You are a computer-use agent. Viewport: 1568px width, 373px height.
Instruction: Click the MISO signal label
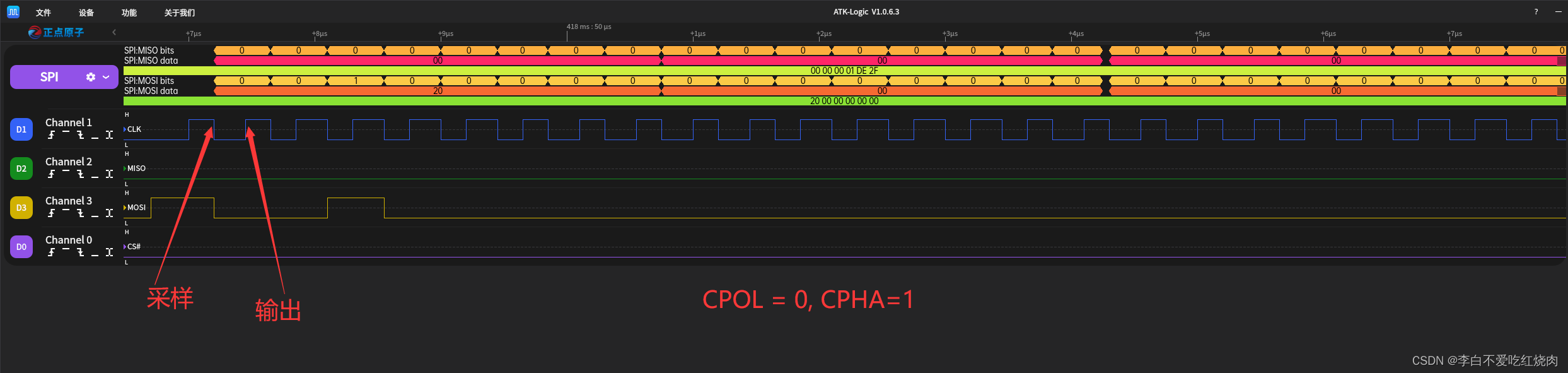pyautogui.click(x=136, y=169)
